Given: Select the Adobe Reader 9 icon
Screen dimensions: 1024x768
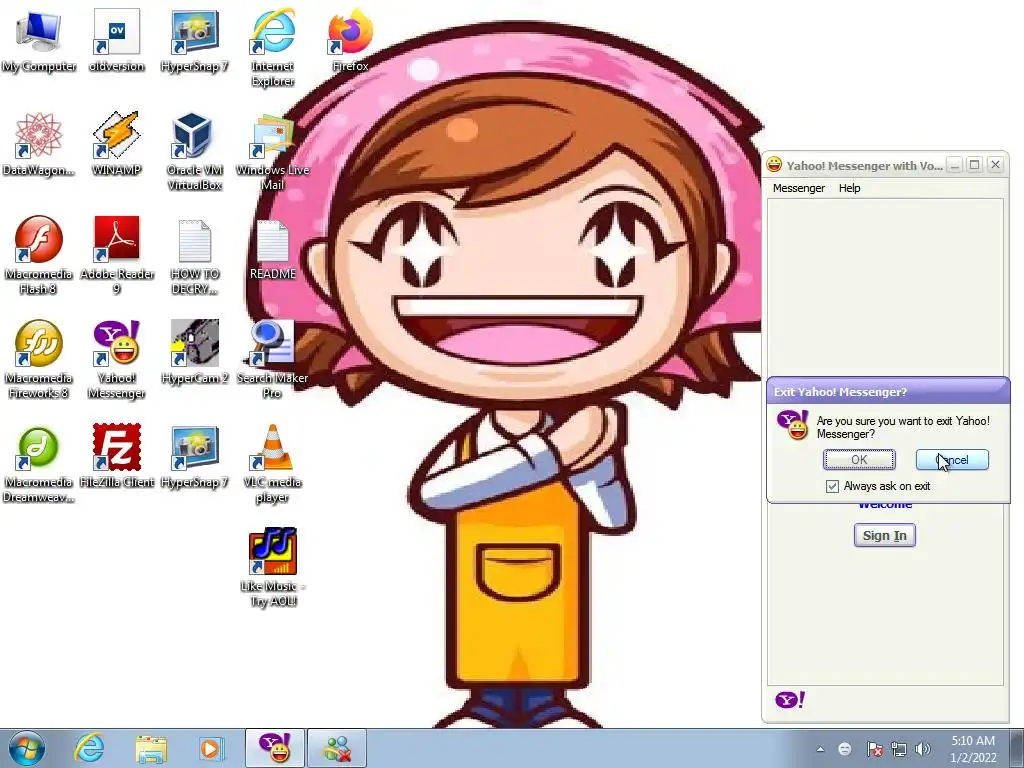Looking at the screenshot, I should pos(116,255).
